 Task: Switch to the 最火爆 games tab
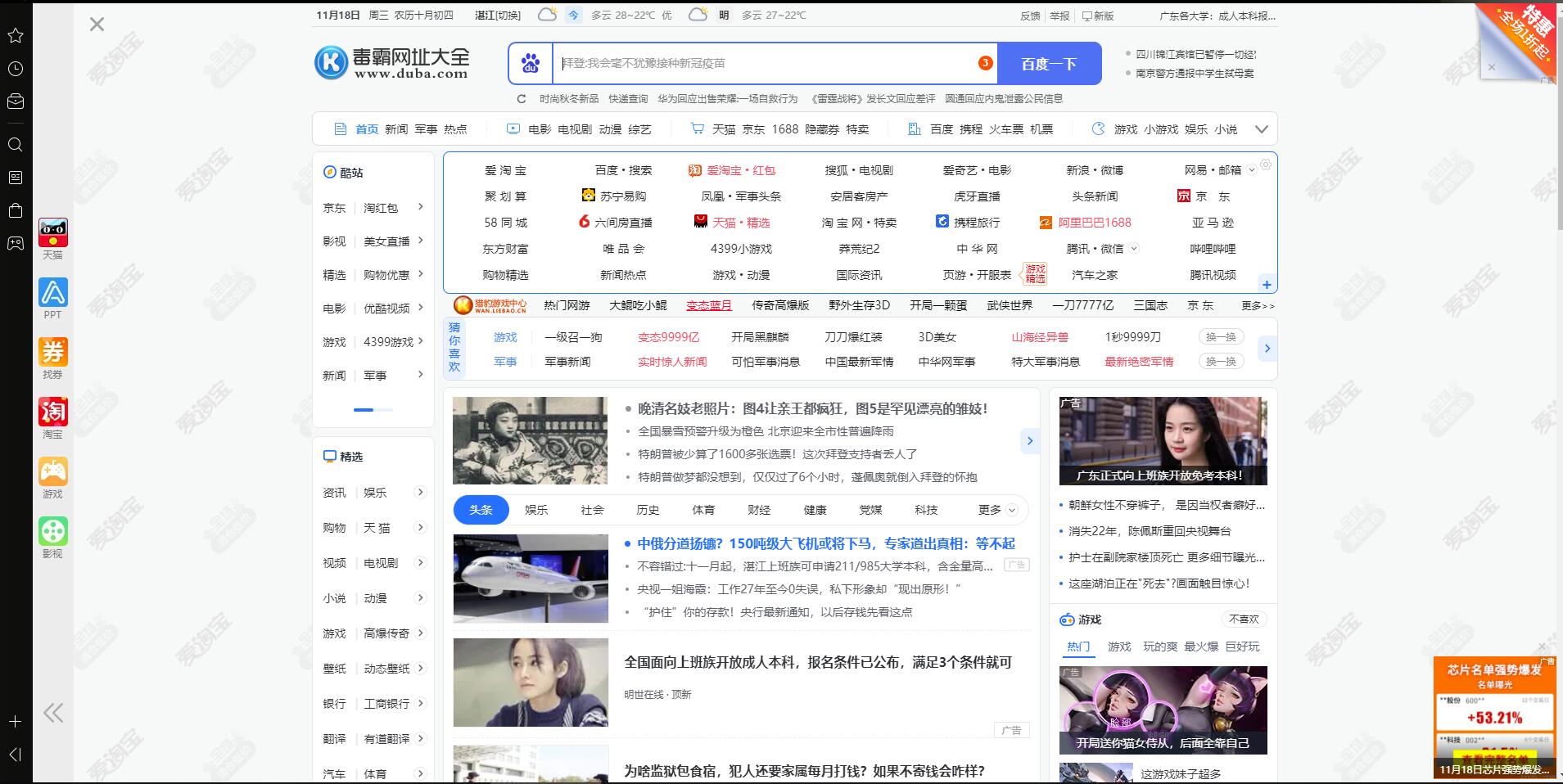point(1201,647)
